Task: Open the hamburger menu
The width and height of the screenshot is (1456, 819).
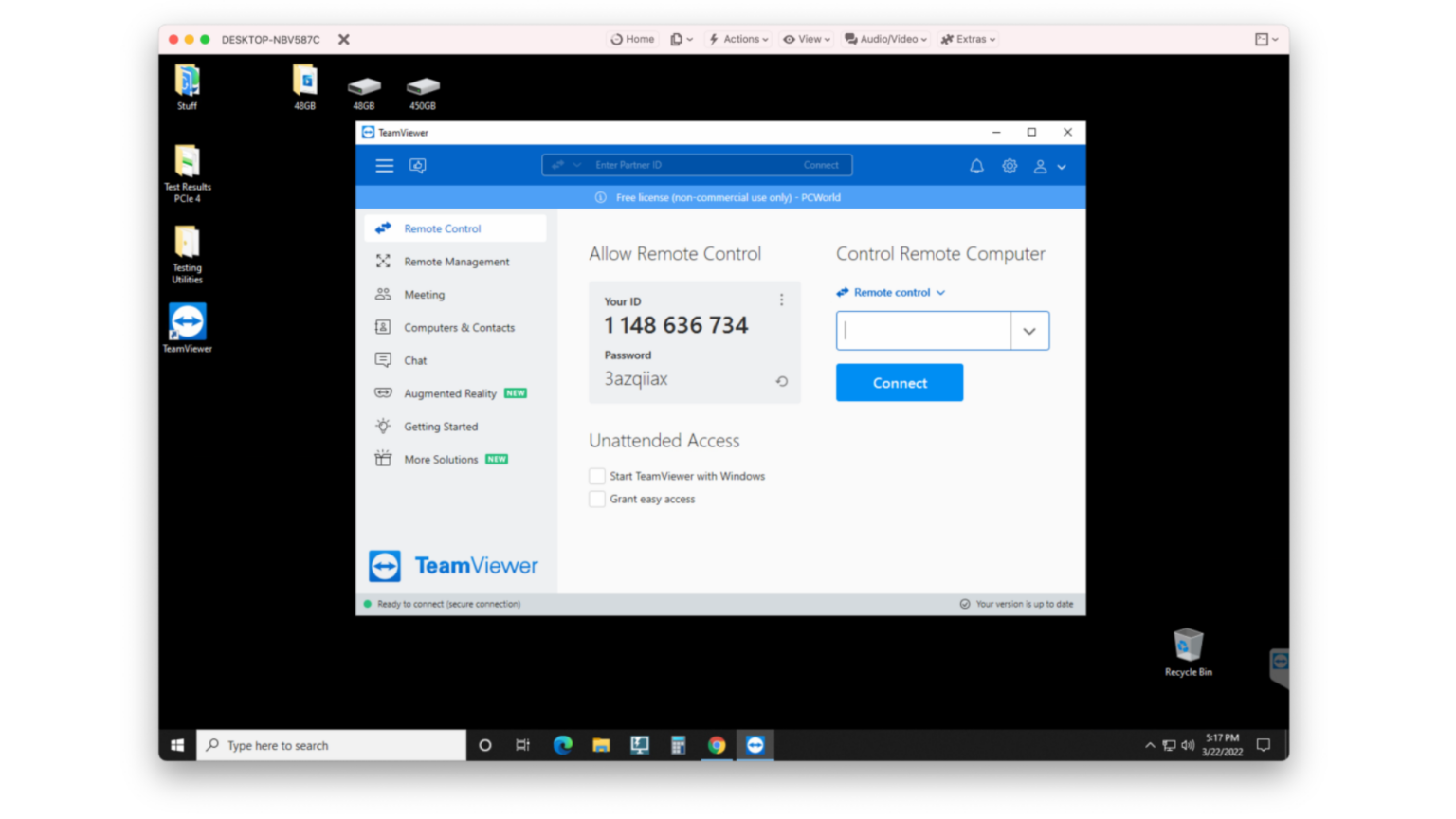Action: (384, 165)
